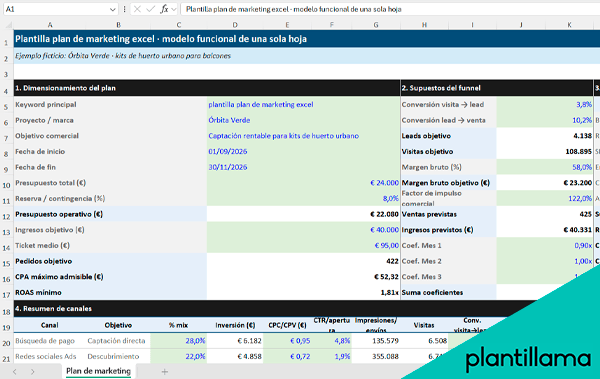Select target revenue € 40.000 cell
The width and height of the screenshot is (600, 379).
point(303,230)
